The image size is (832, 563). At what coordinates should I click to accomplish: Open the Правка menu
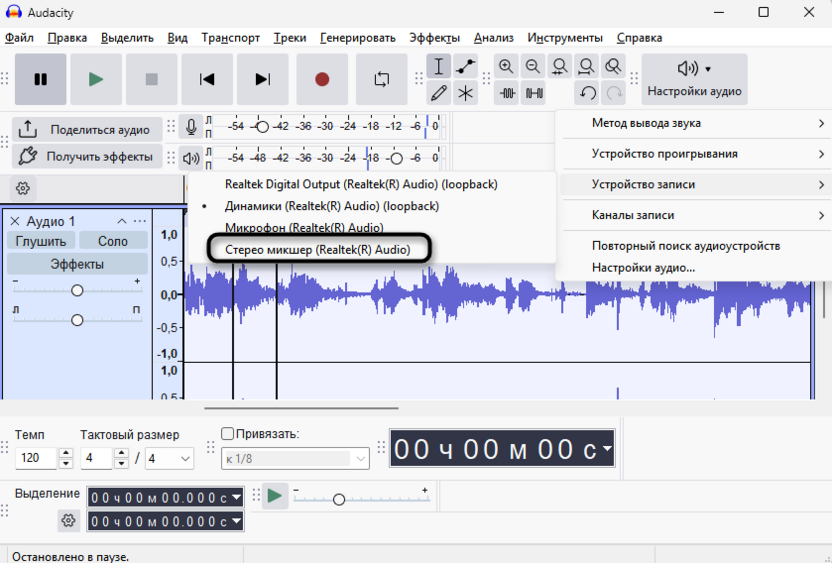(67, 38)
